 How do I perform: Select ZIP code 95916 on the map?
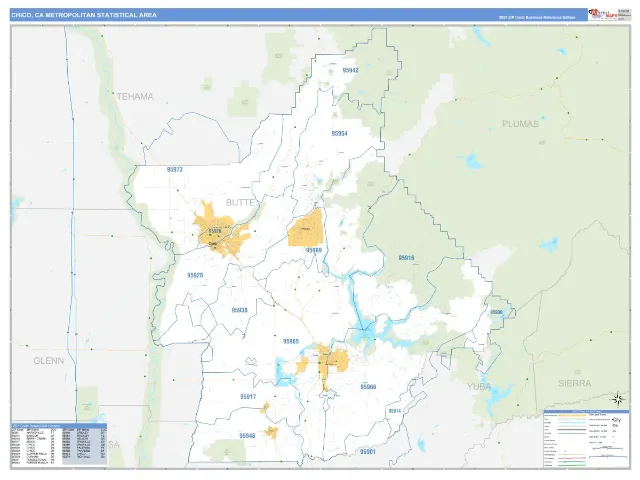406,258
